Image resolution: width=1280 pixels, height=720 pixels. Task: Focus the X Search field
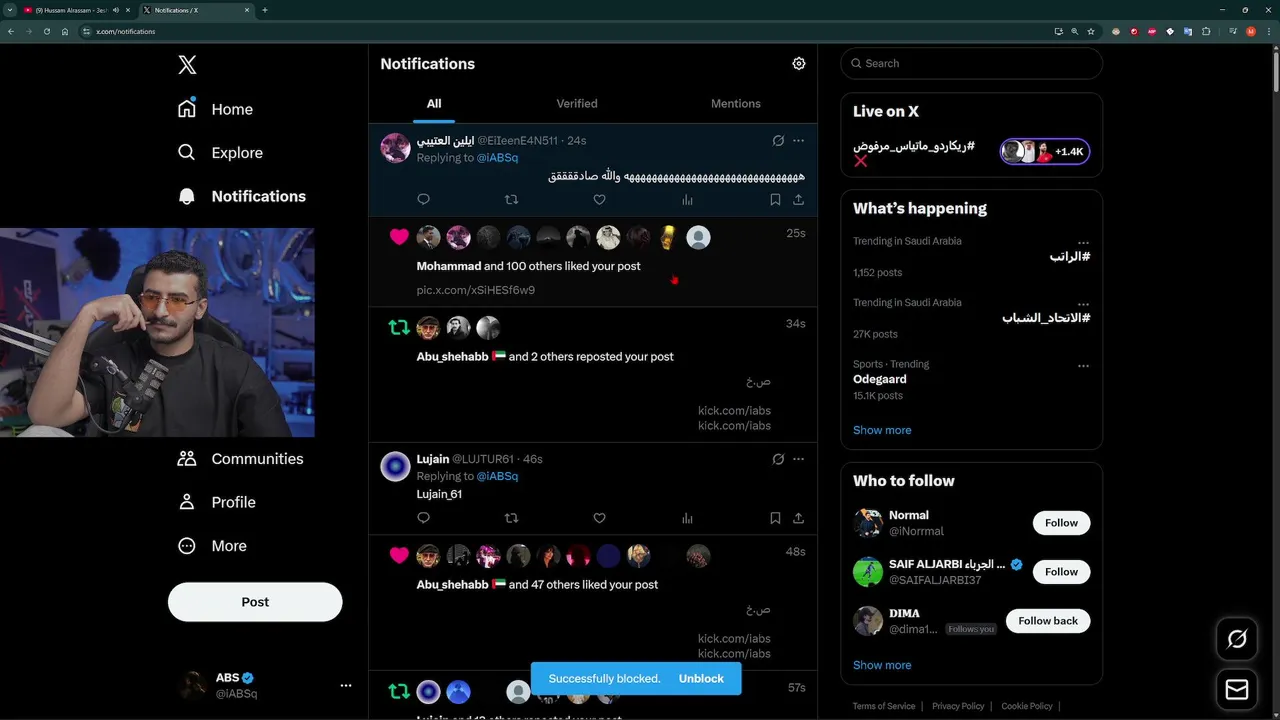point(972,63)
